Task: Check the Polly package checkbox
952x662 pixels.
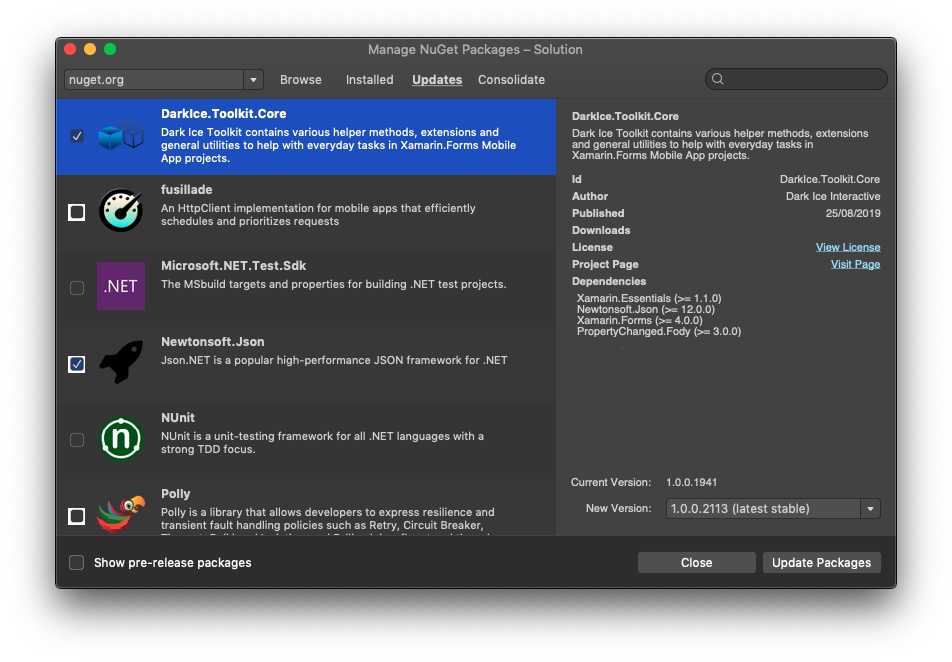Action: pos(76,516)
